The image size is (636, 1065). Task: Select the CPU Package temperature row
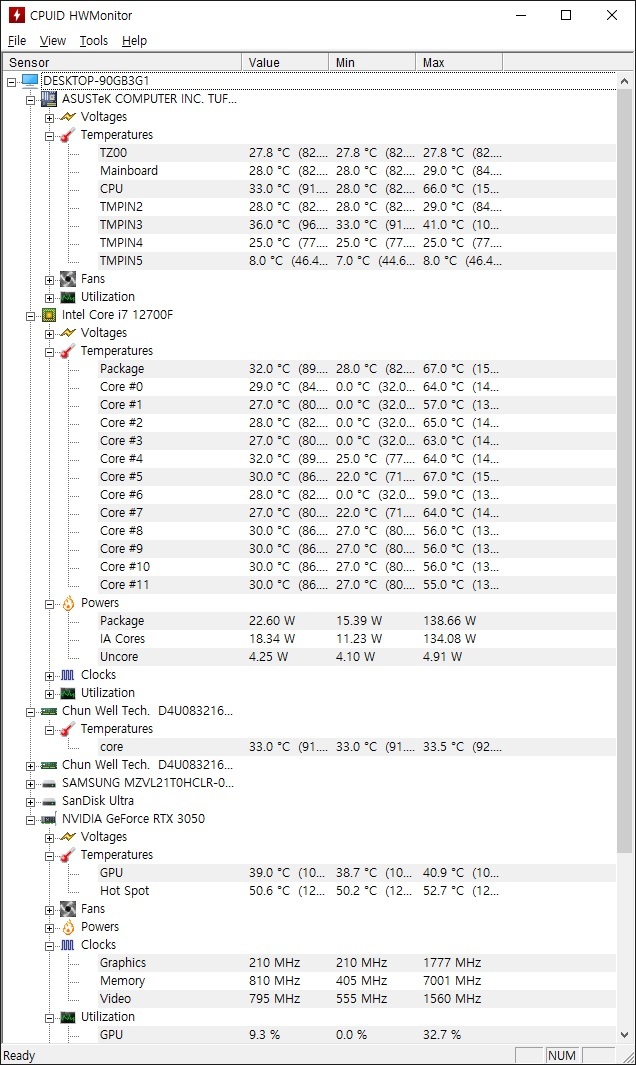pyautogui.click(x=356, y=369)
